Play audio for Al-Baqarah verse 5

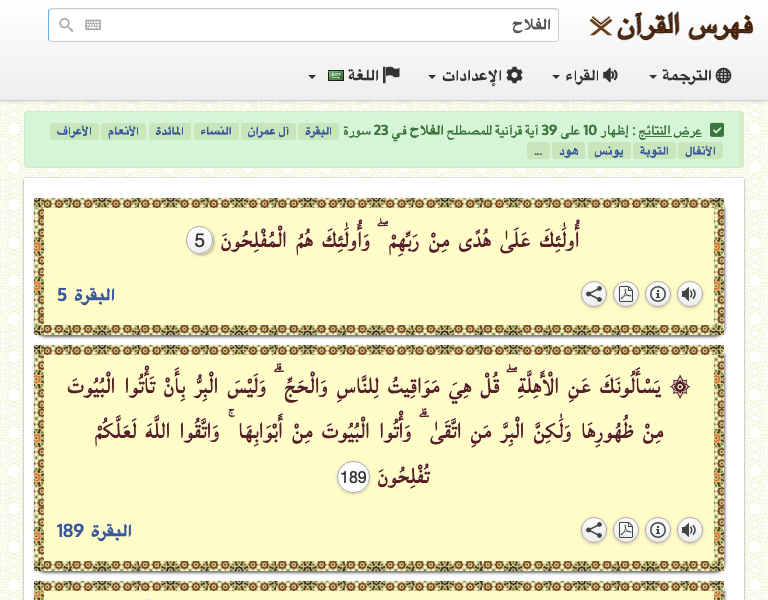(690, 294)
